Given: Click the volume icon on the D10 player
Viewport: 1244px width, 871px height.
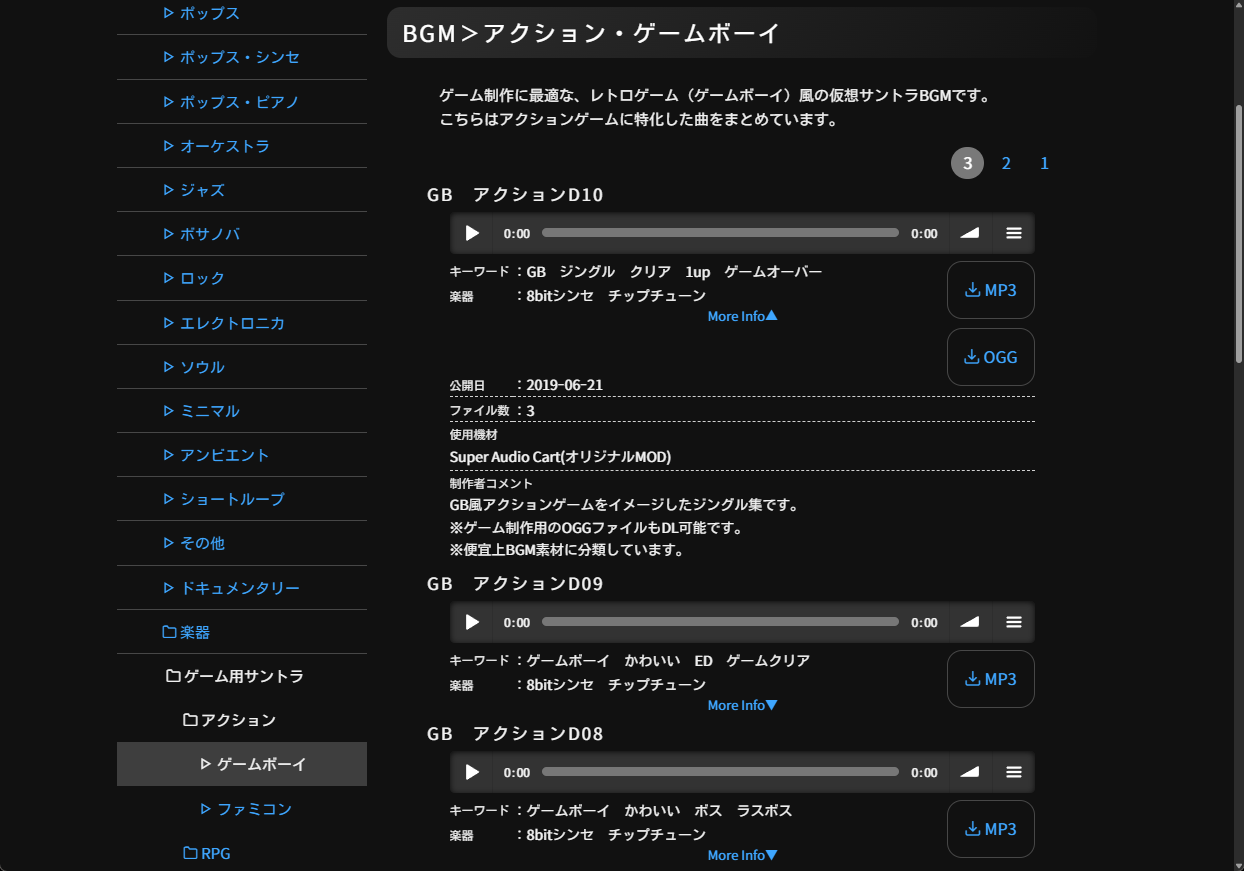Looking at the screenshot, I should (968, 232).
